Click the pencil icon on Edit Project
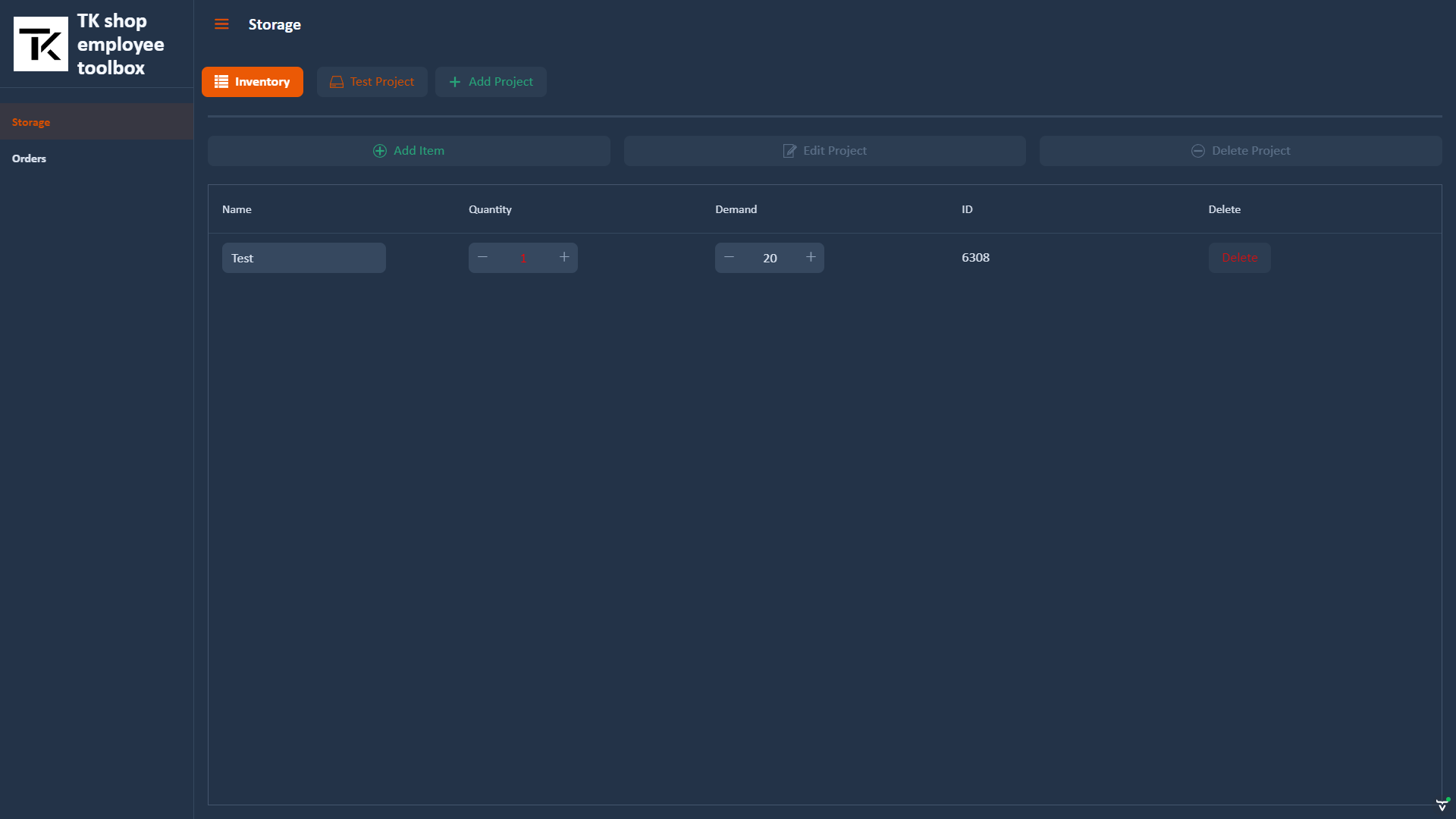 pos(789,151)
